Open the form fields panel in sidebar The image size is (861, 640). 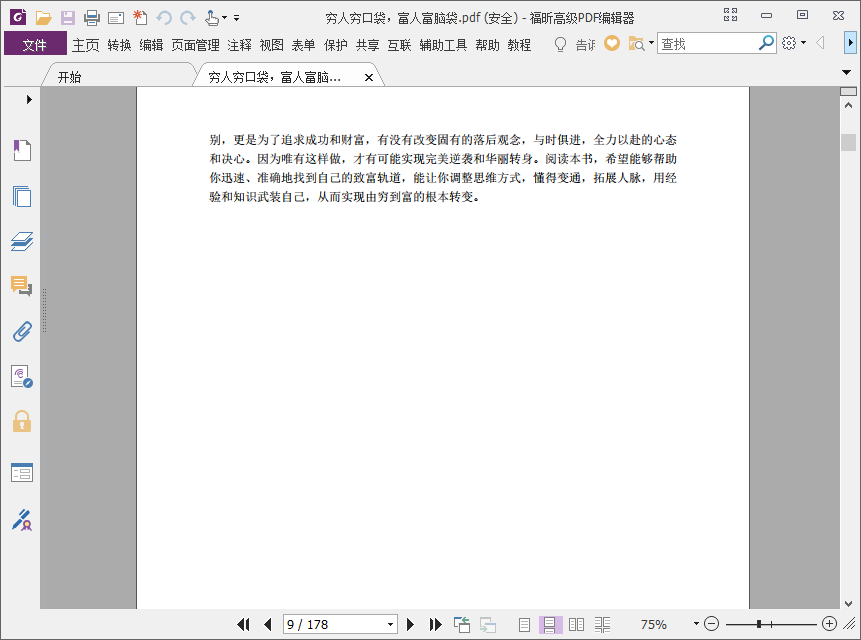(x=22, y=473)
